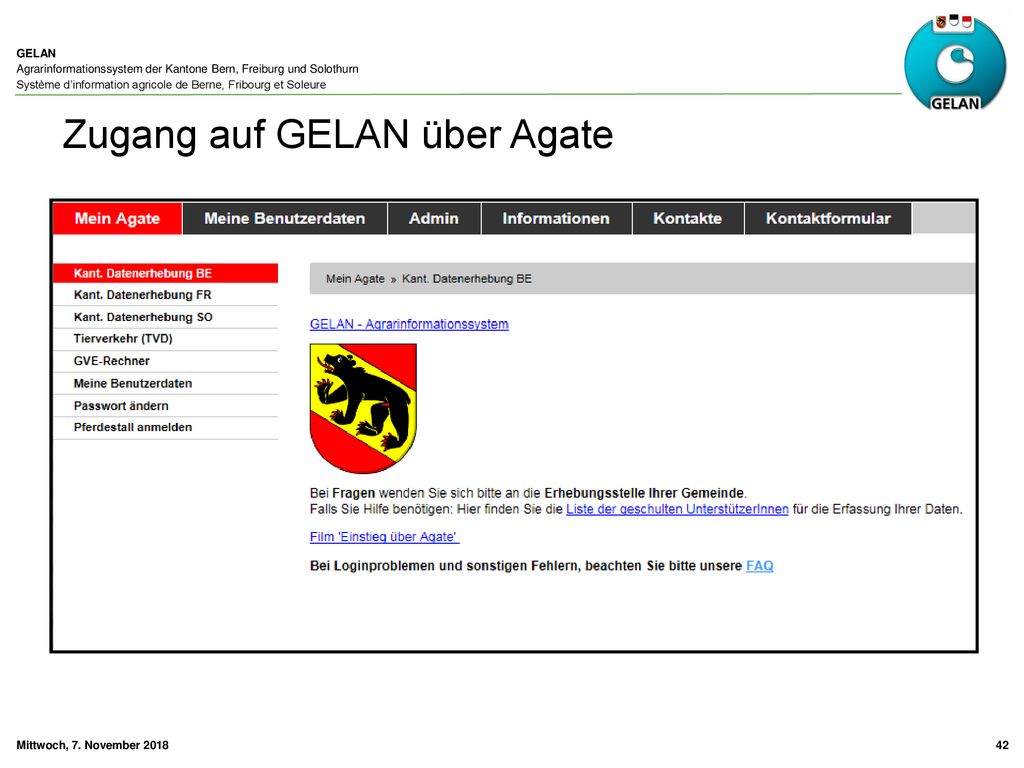Viewport: 1024px width, 768px height.
Task: Follow the GELAN - Agrarinformationssystem link
Action: click(409, 324)
